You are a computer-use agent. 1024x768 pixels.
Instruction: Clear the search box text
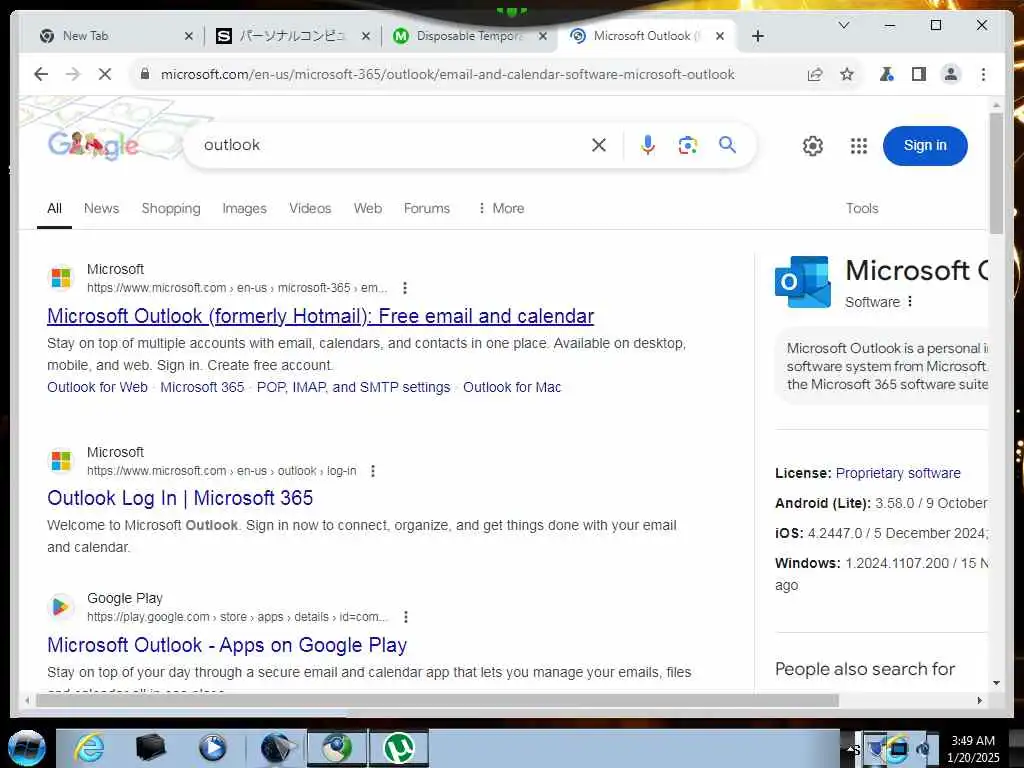point(599,145)
